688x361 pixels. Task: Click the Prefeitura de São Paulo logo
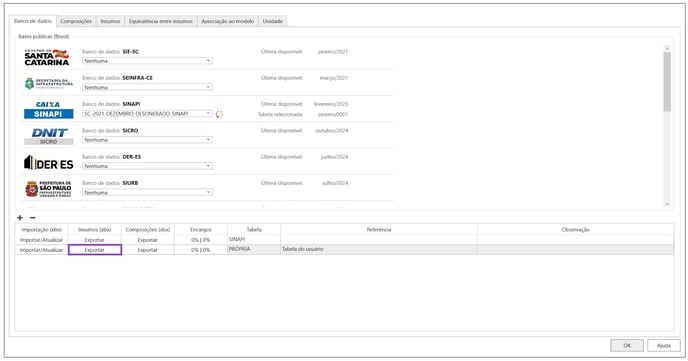(x=48, y=189)
